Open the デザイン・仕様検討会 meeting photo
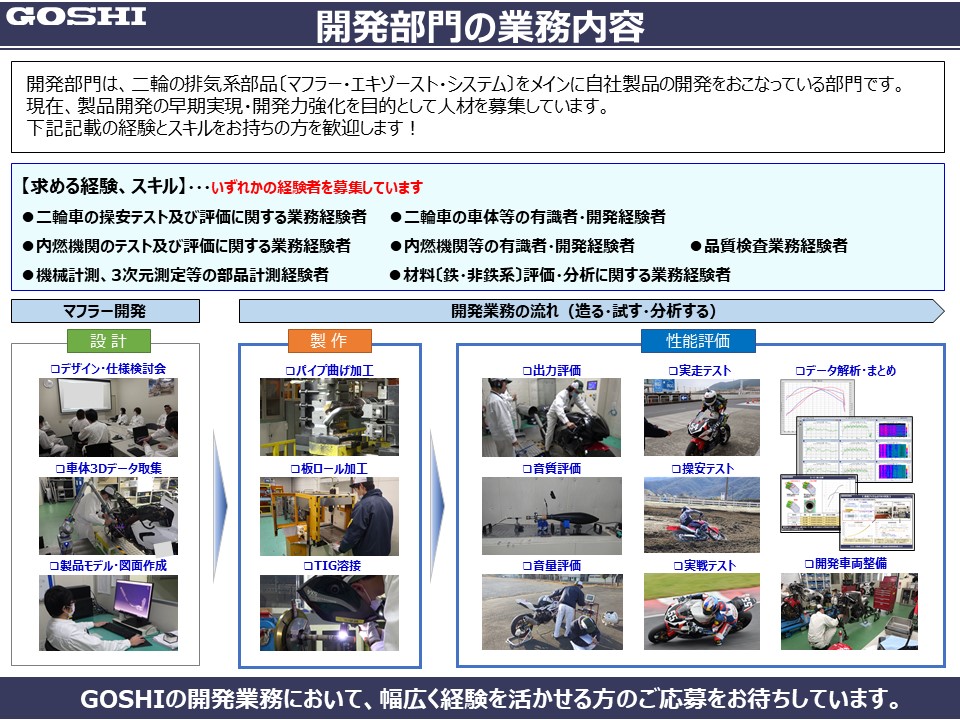 pyautogui.click(x=108, y=417)
